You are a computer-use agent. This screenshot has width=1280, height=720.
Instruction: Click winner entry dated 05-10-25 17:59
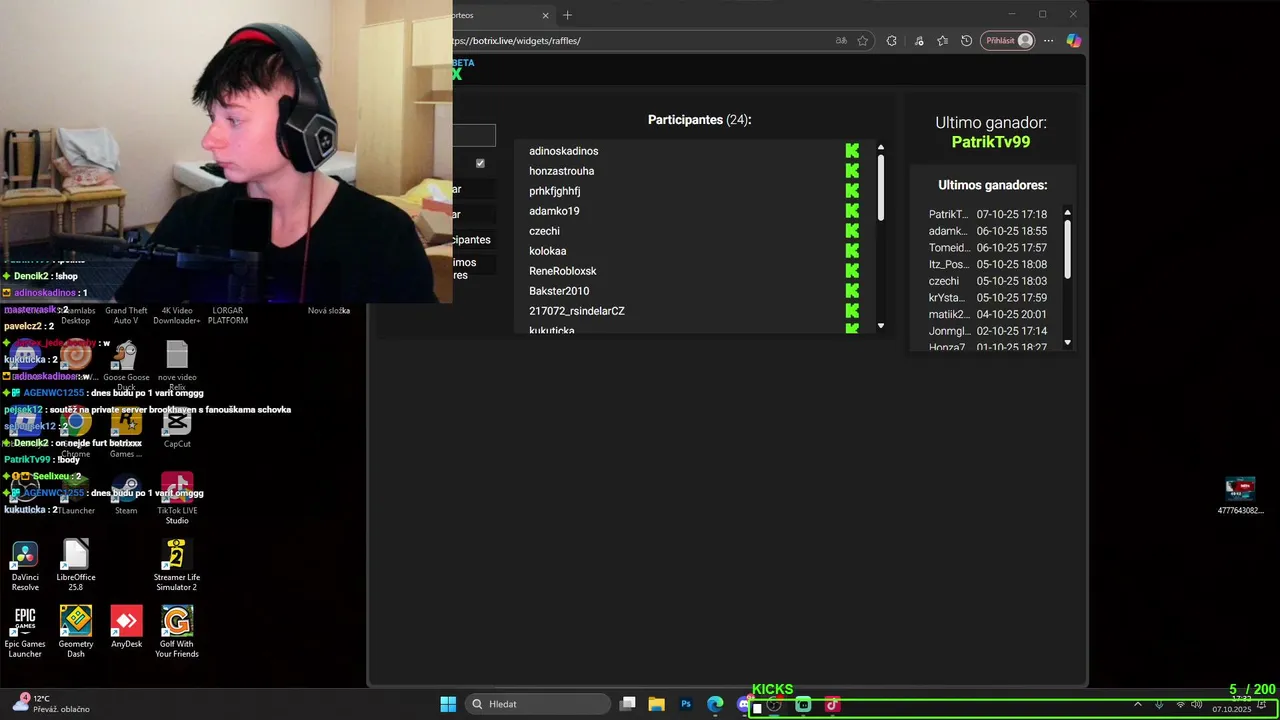click(x=988, y=298)
